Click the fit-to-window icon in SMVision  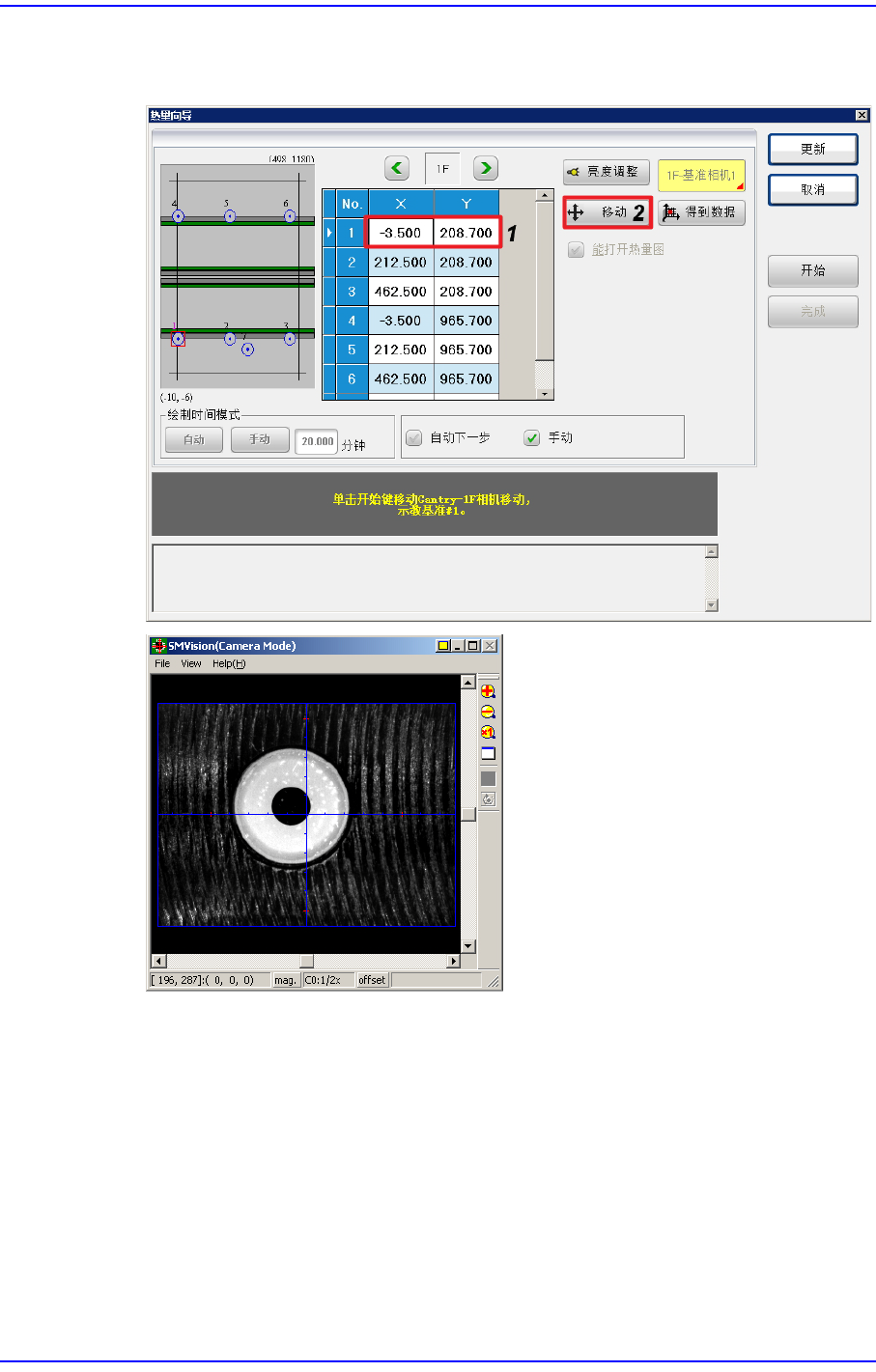coord(488,754)
